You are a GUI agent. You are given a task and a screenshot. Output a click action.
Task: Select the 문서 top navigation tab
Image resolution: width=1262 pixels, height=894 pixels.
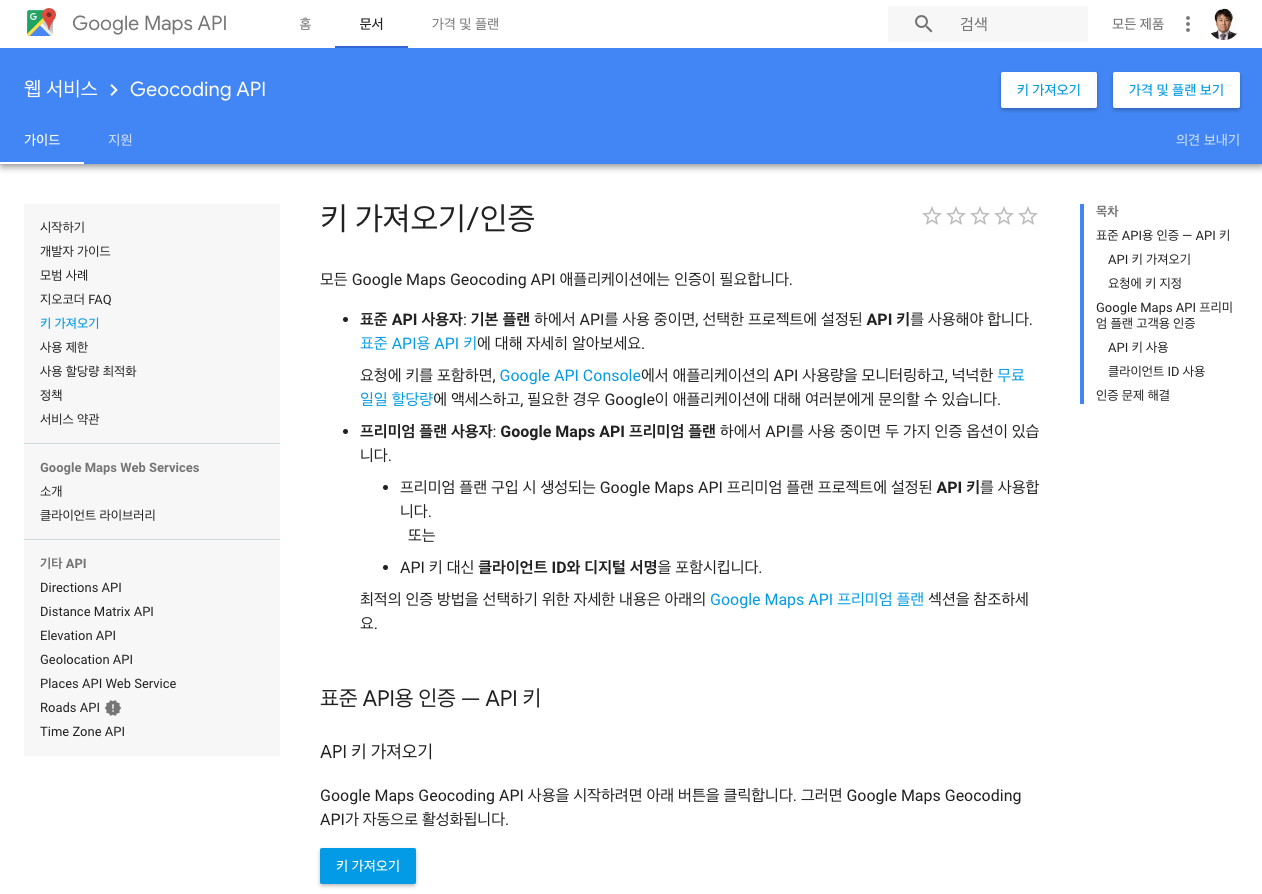point(372,24)
